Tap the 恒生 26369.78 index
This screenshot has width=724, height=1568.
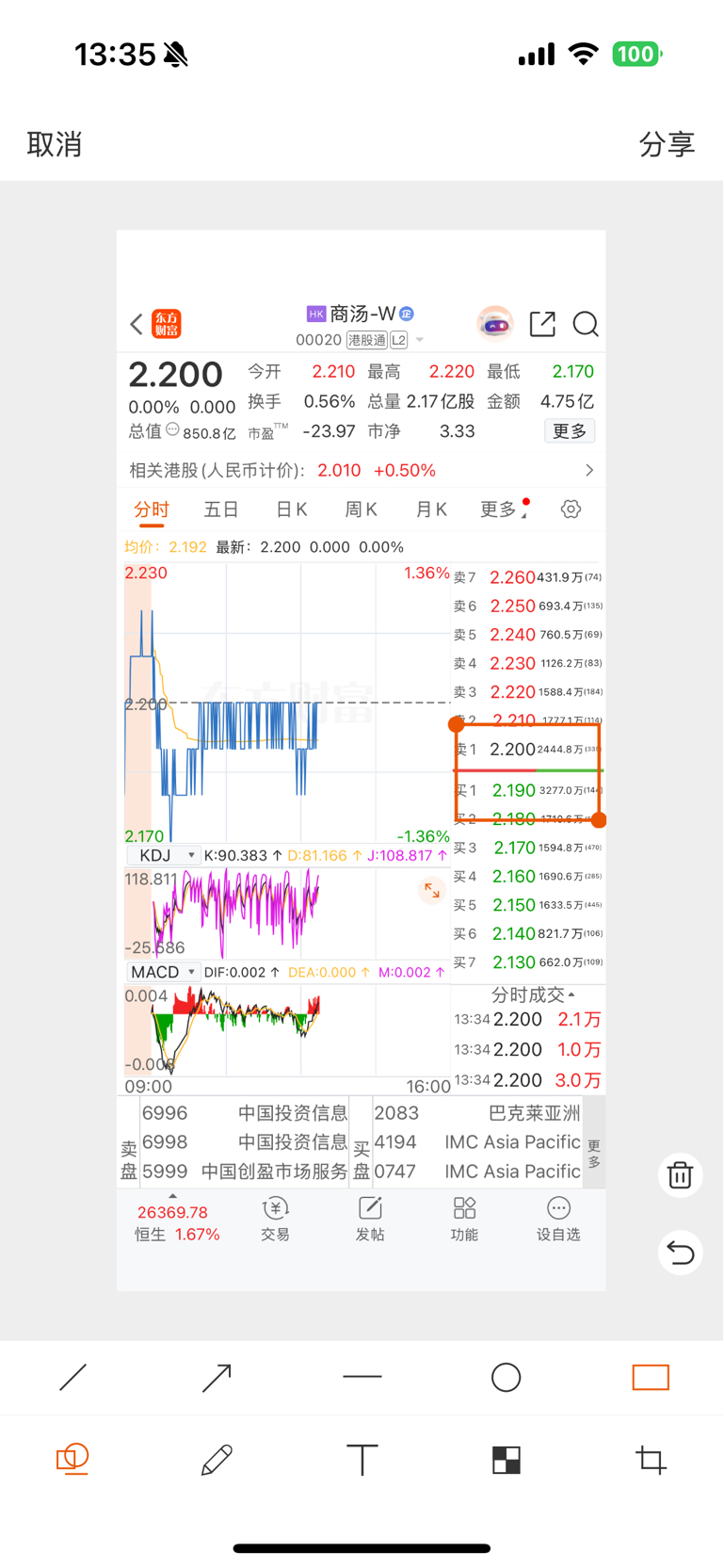point(177,1222)
